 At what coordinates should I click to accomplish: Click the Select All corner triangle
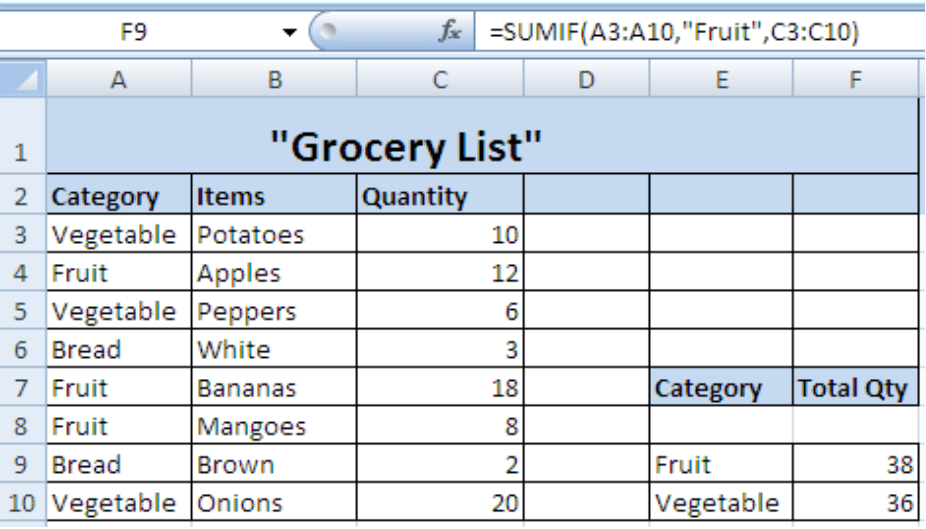tap(23, 80)
